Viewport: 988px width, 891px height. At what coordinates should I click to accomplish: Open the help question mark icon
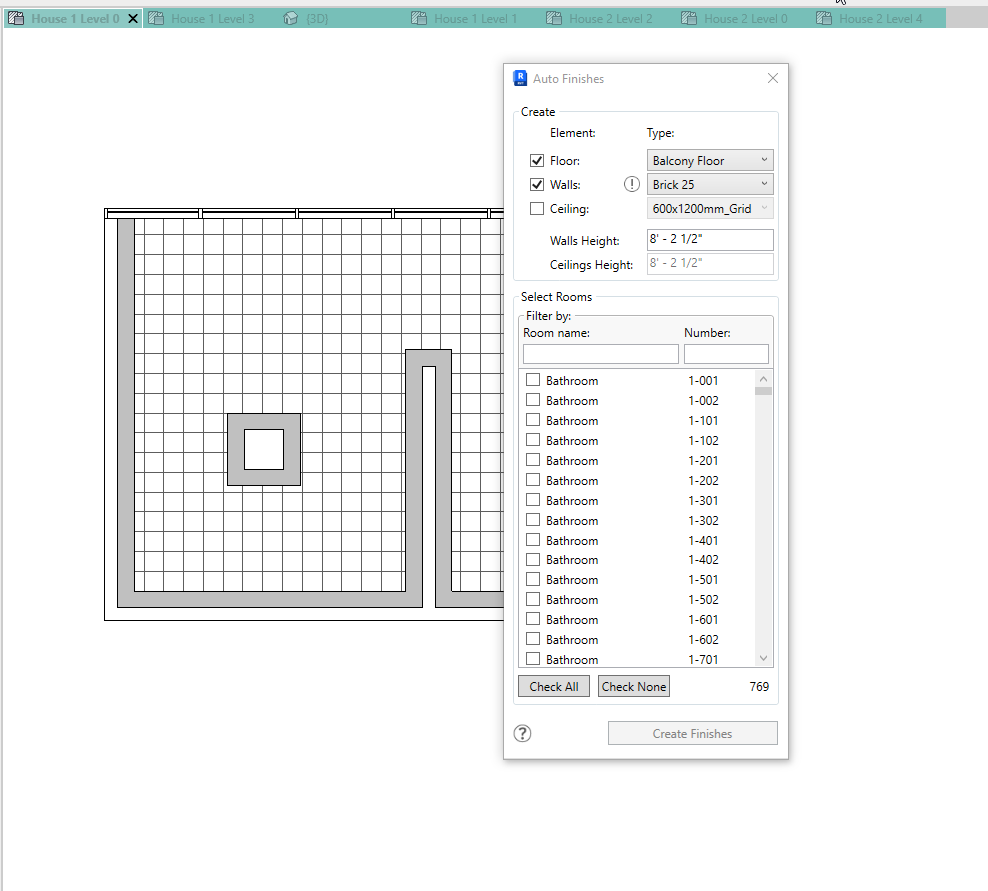tap(522, 733)
